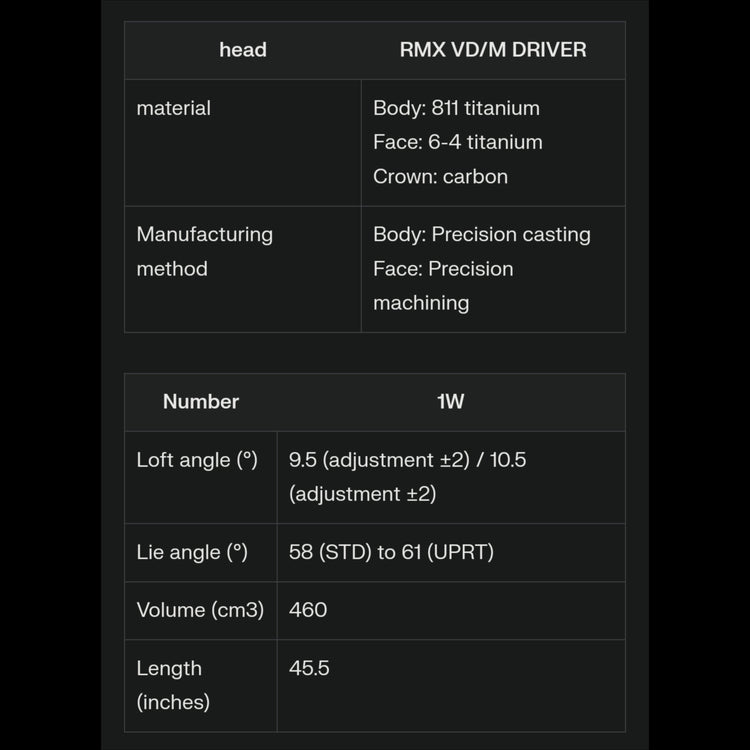This screenshot has height=750, width=750.
Task: Click the "Face: 6-4 titanium" line
Action: (458, 142)
